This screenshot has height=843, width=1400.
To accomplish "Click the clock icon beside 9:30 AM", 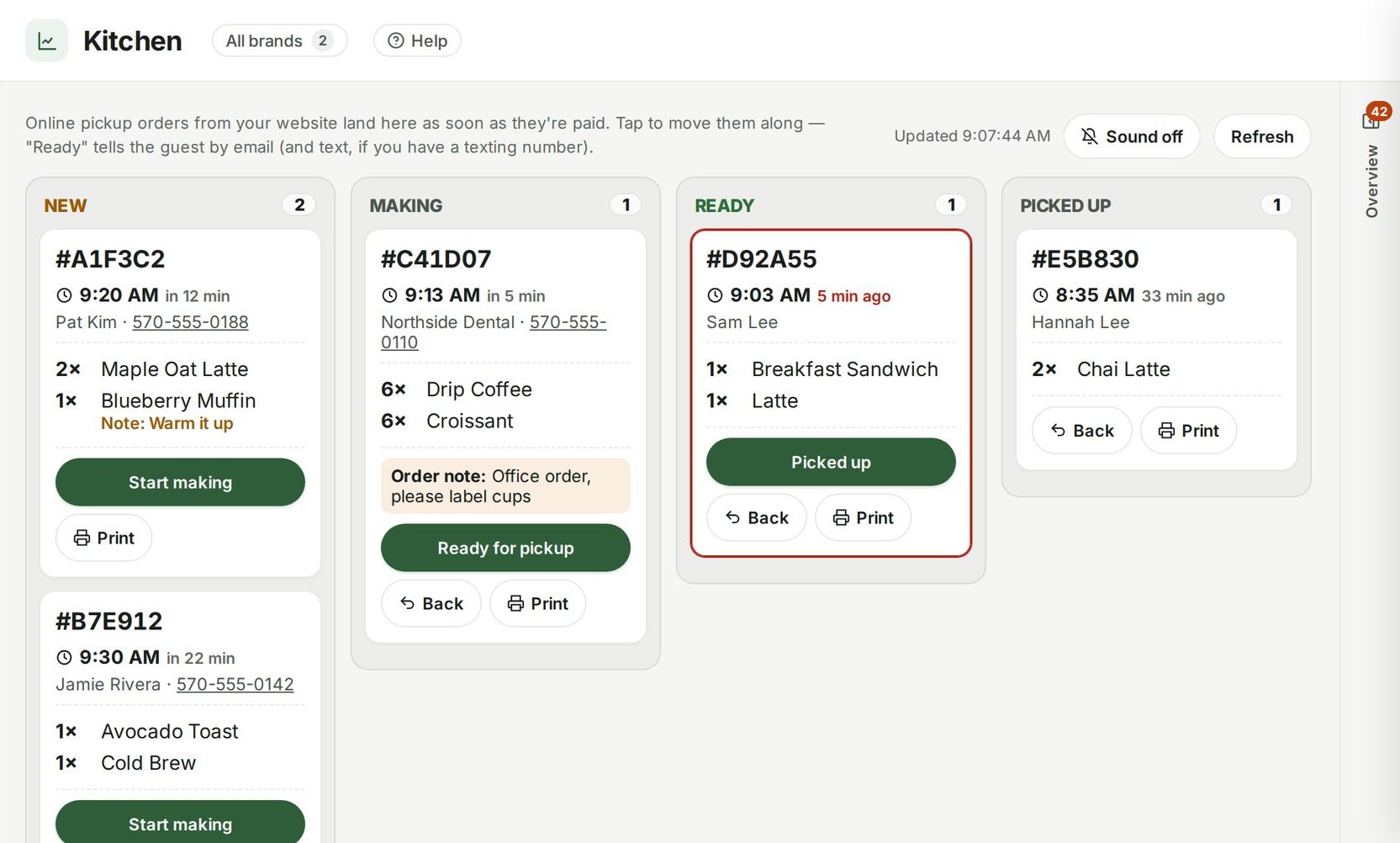I will pyautogui.click(x=64, y=658).
